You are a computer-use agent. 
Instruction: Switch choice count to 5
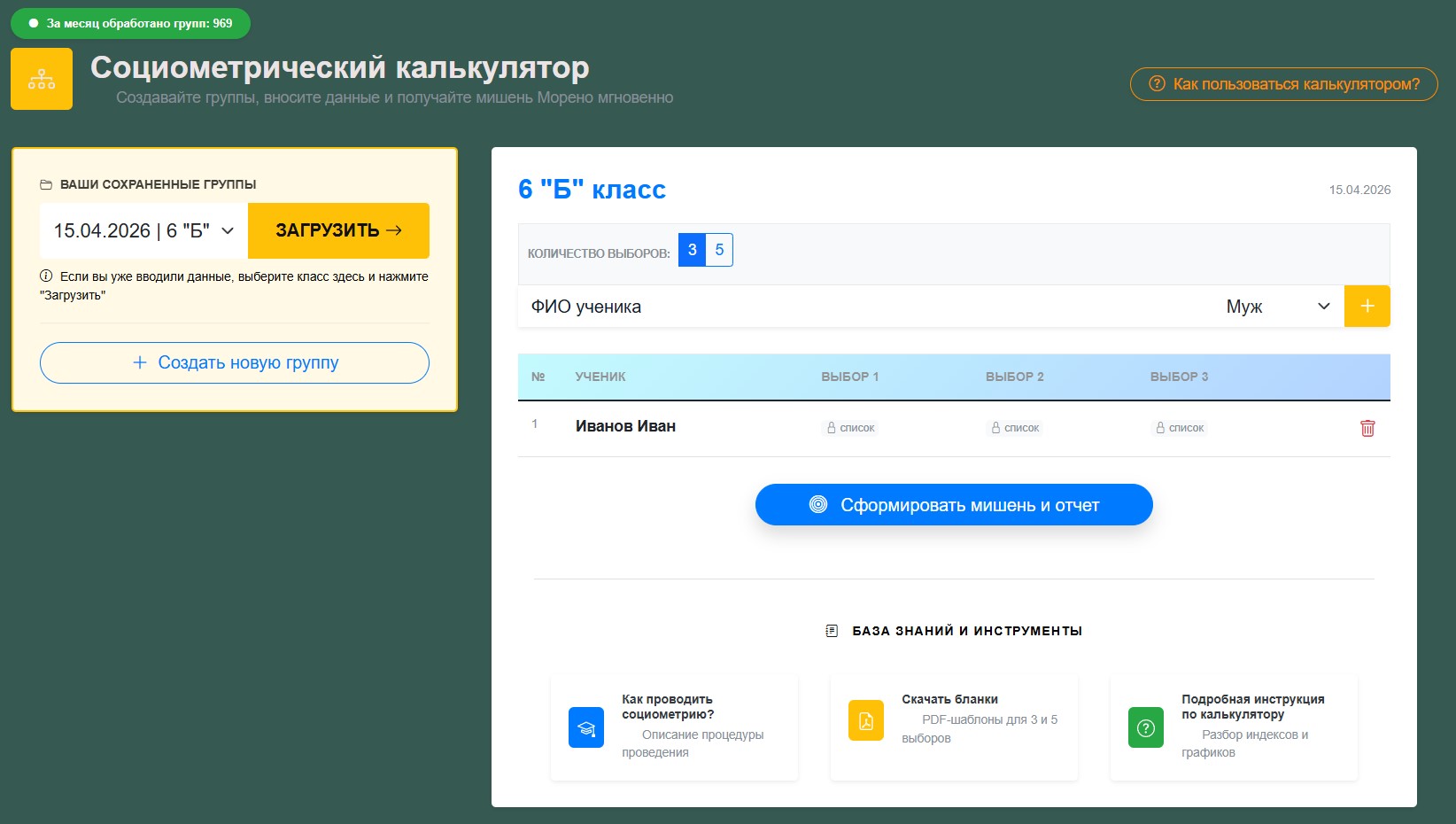pyautogui.click(x=719, y=250)
